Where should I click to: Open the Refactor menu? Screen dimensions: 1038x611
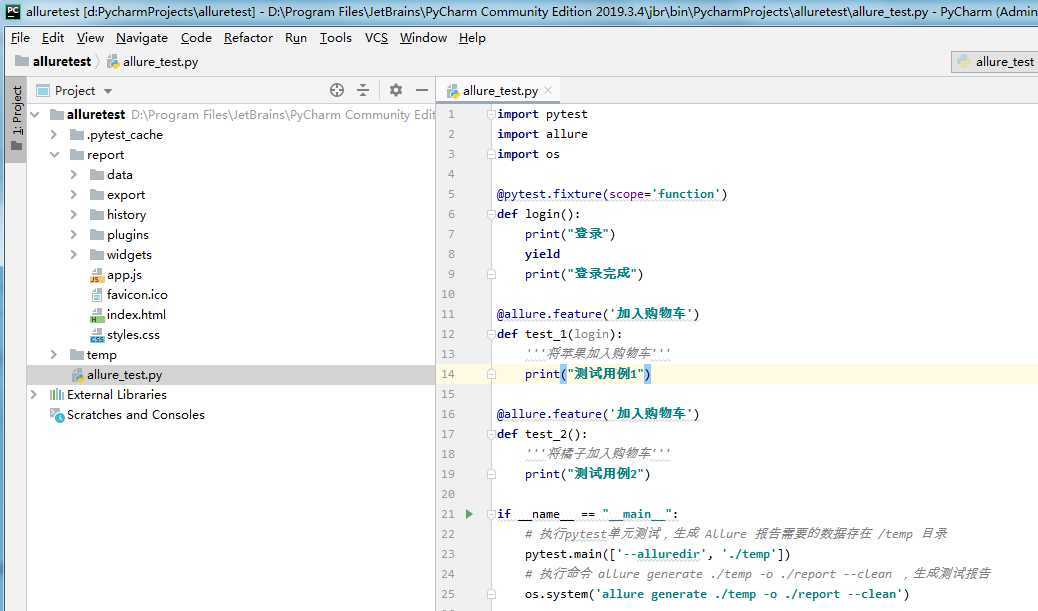click(248, 38)
